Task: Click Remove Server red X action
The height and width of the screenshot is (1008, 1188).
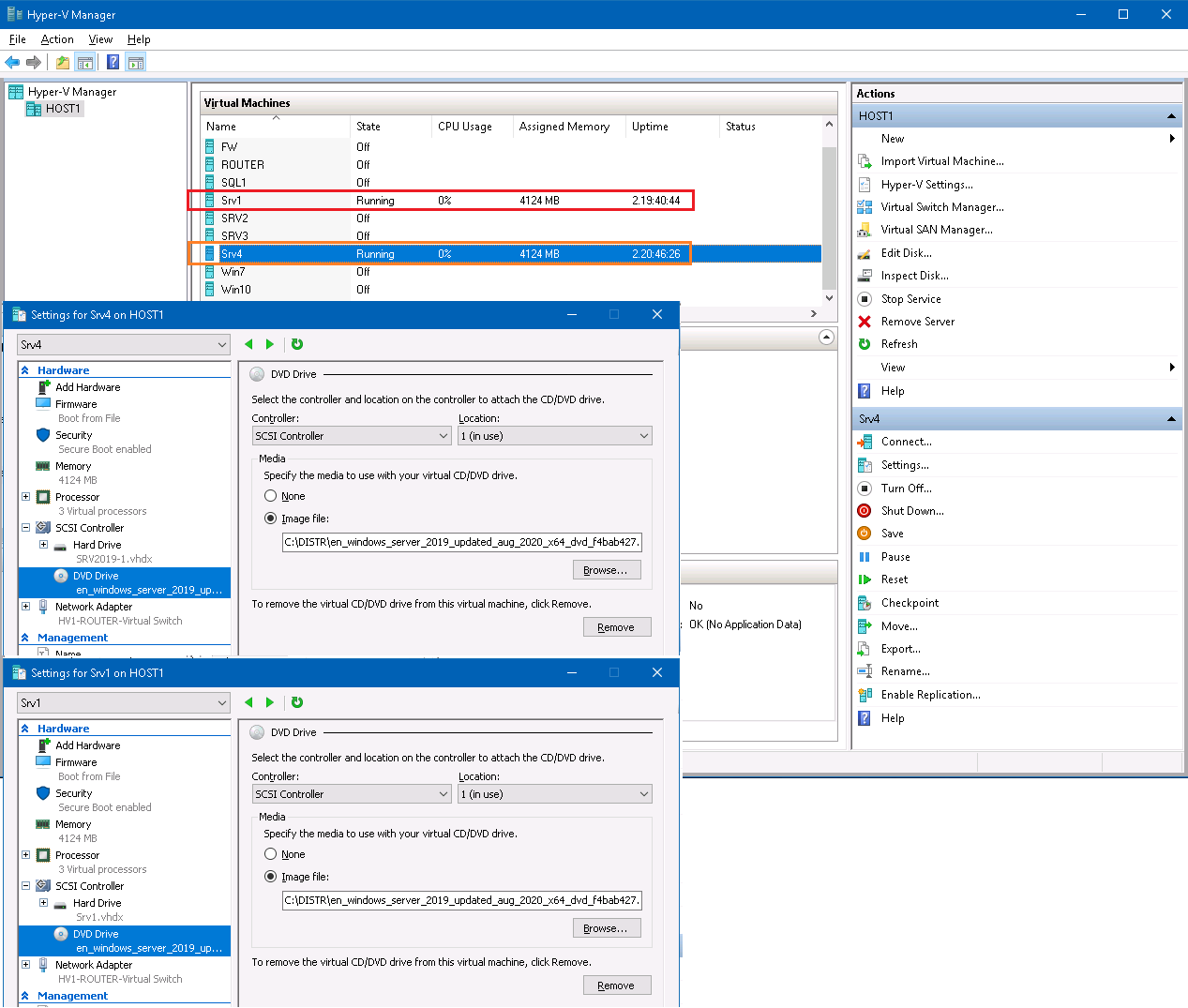Action: coord(865,322)
